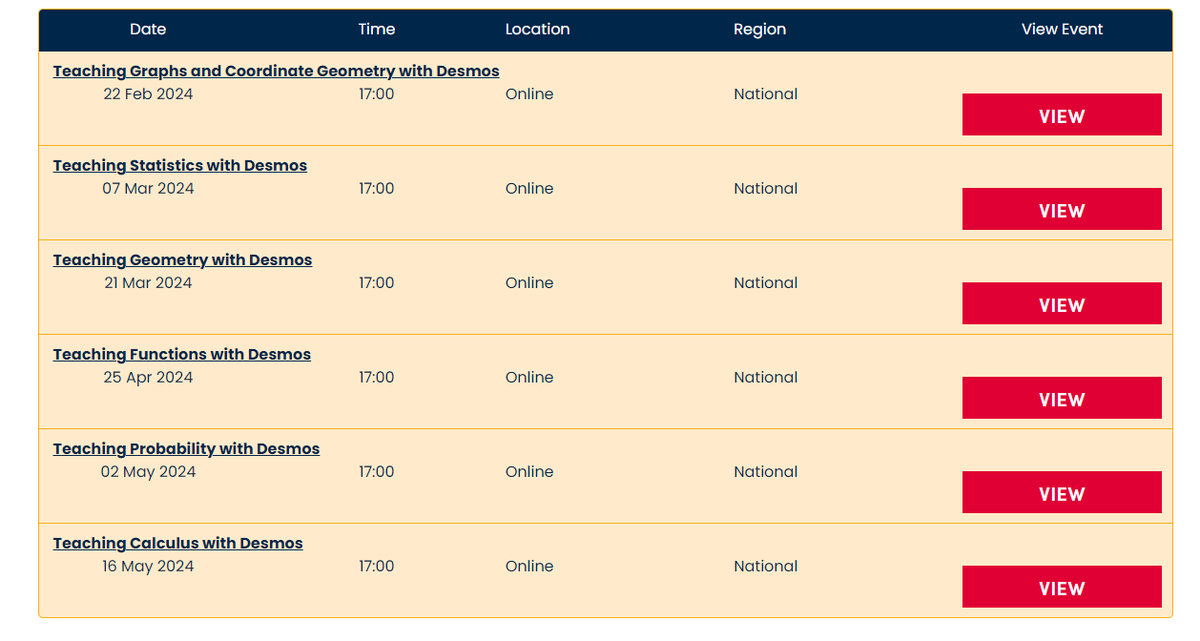Click VIEW for Teaching Geometry with Desmos
This screenshot has width=1200, height=641.
[1061, 304]
